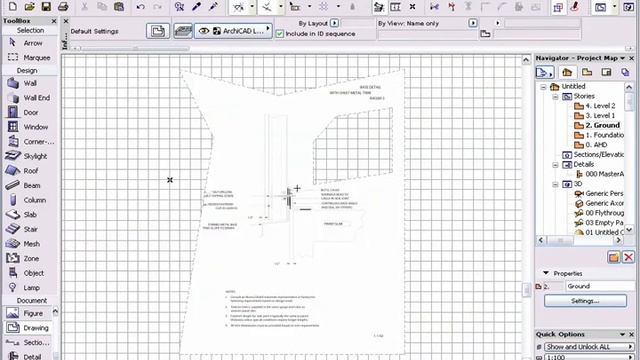The width and height of the screenshot is (640, 360).
Task: Collapse the Stories tree node
Action: [x=555, y=97]
